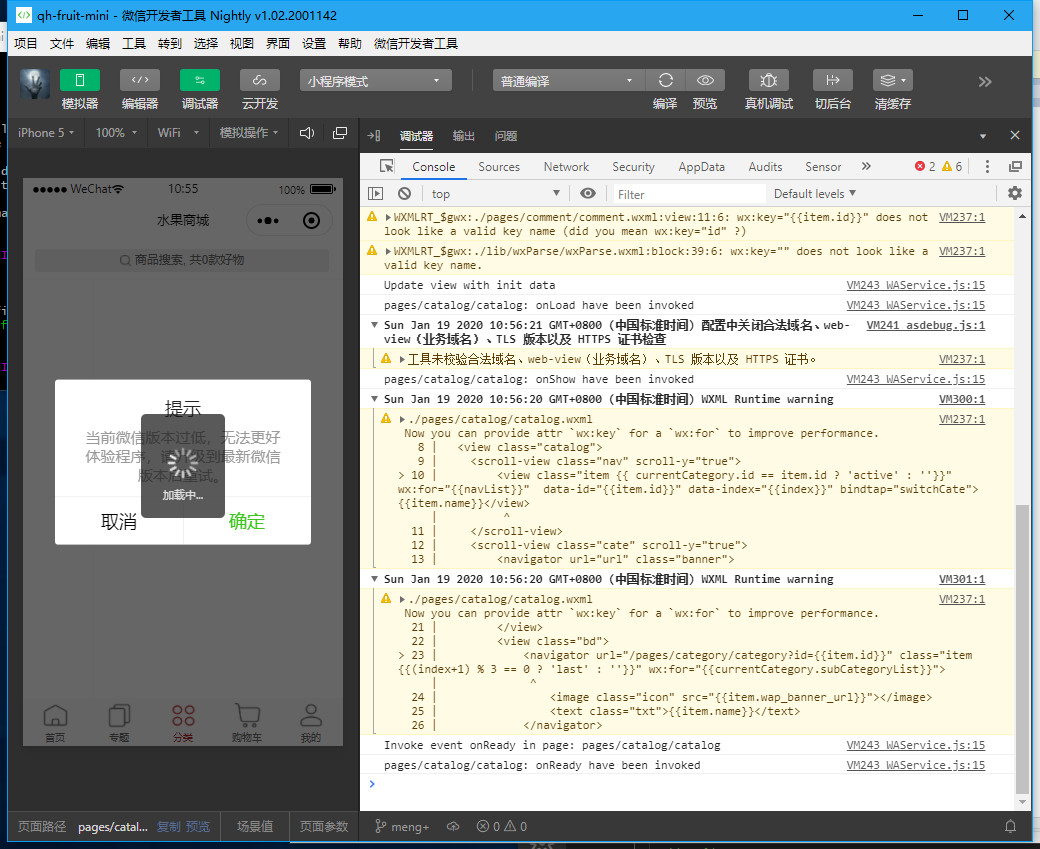Open the Default levels dropdown
This screenshot has height=849, width=1040.
click(x=814, y=194)
